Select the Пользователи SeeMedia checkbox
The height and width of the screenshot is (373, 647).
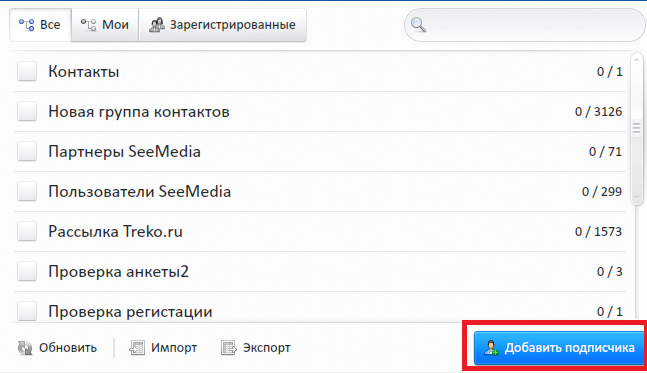(x=27, y=191)
